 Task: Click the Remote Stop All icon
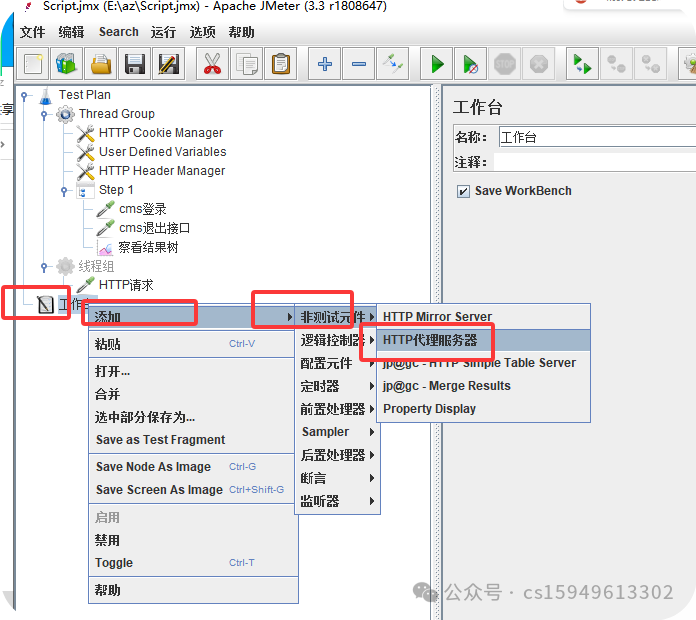pos(616,64)
